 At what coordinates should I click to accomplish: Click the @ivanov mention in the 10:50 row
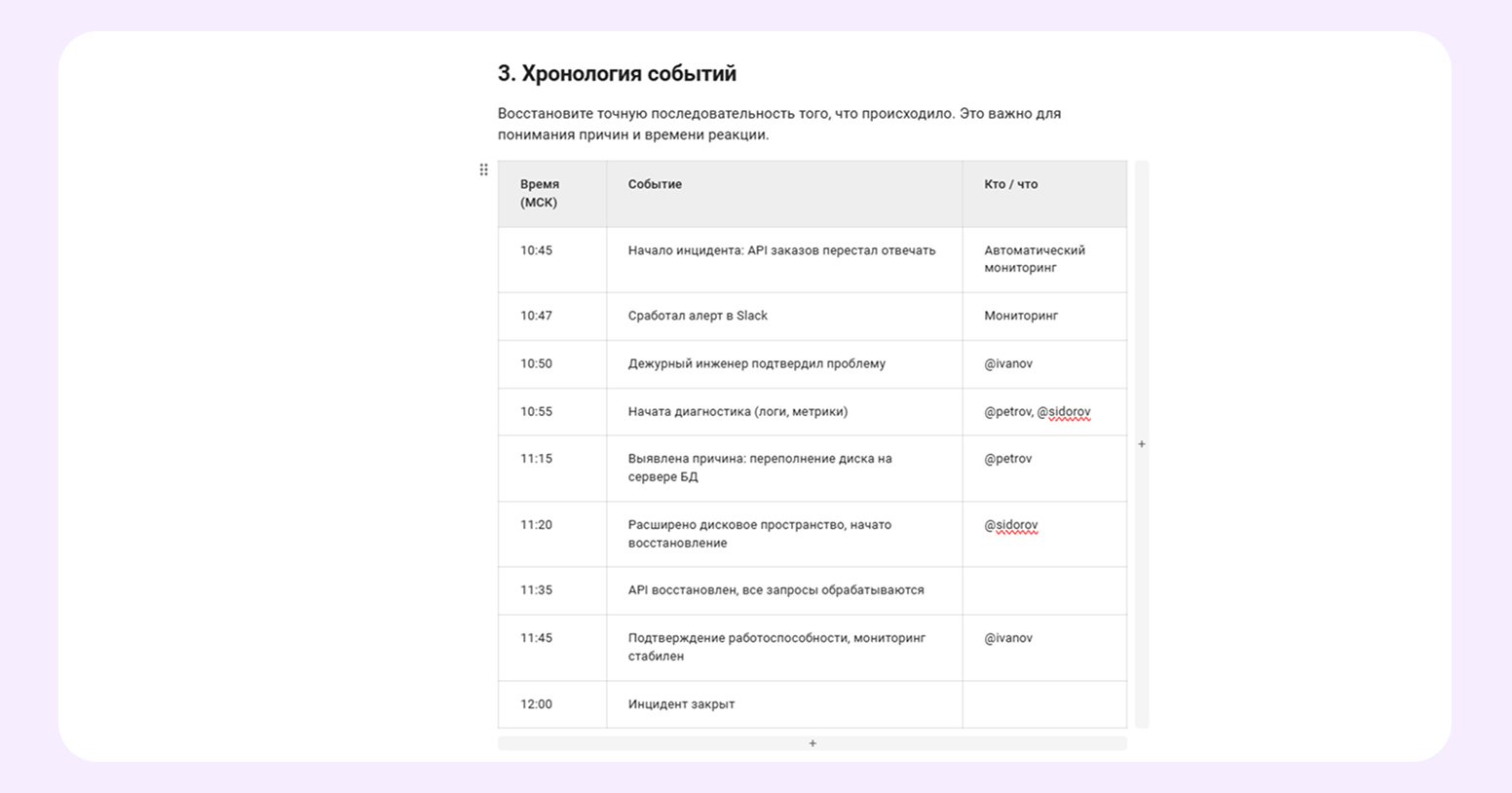click(1008, 363)
